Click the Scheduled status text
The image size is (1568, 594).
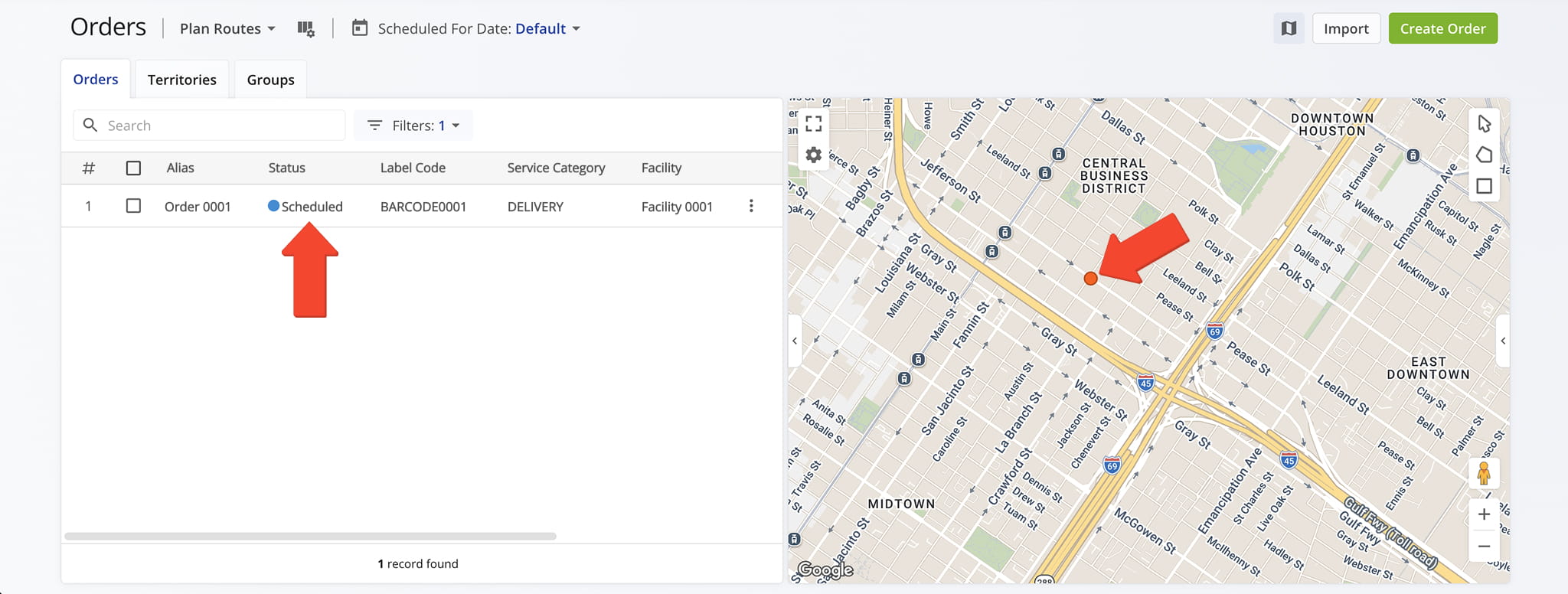312,207
